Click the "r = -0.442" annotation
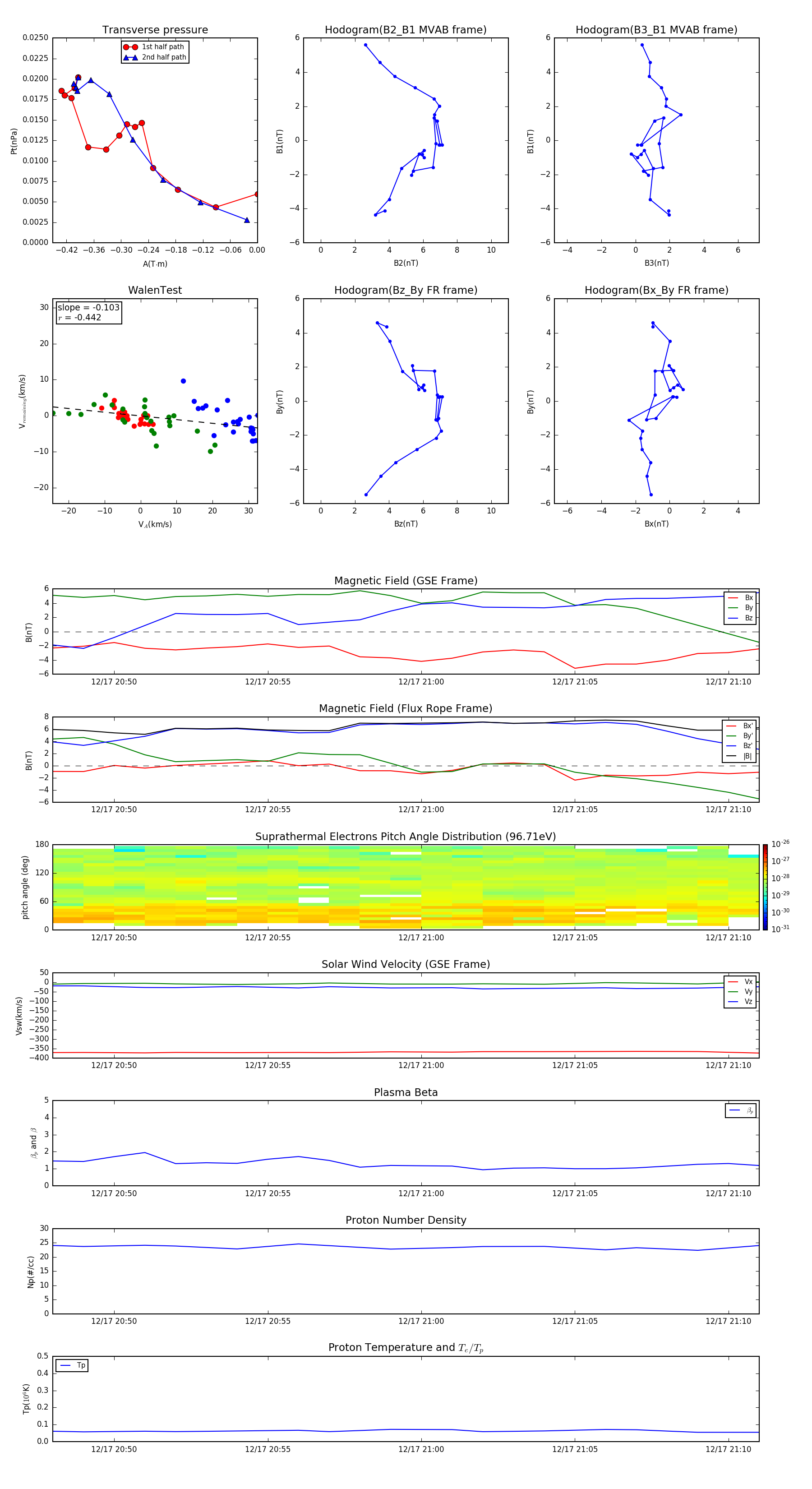This screenshot has height=1489, width=812. click(80, 317)
